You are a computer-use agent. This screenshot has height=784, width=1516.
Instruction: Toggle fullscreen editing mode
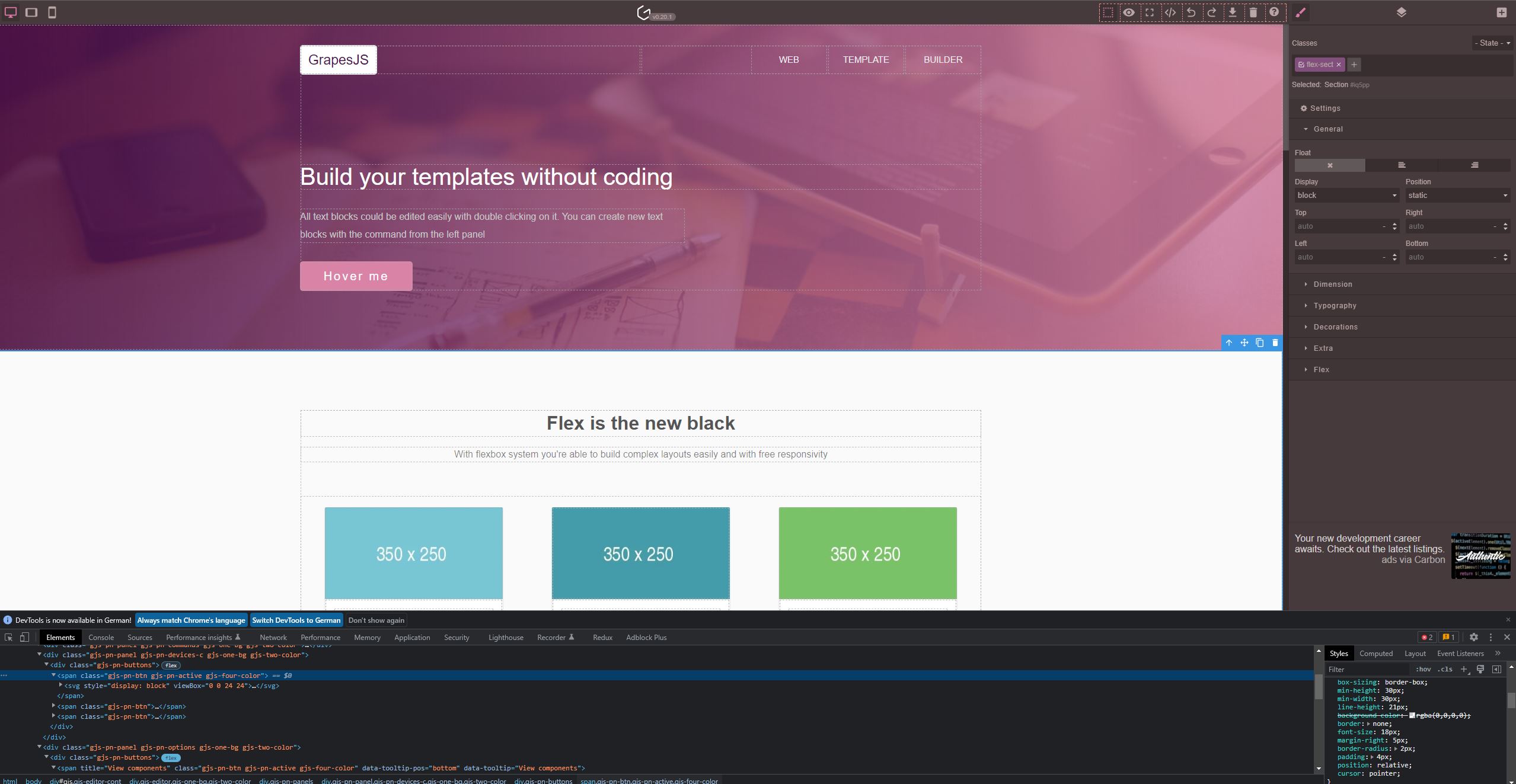1150,12
